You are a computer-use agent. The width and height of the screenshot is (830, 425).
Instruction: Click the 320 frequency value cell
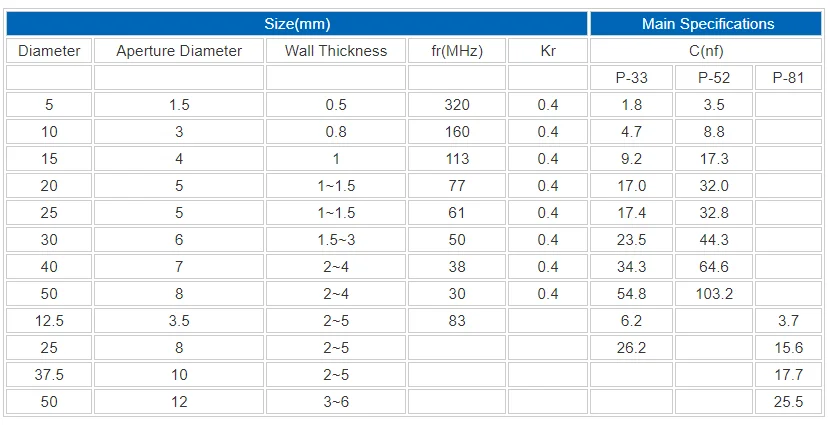click(x=456, y=105)
